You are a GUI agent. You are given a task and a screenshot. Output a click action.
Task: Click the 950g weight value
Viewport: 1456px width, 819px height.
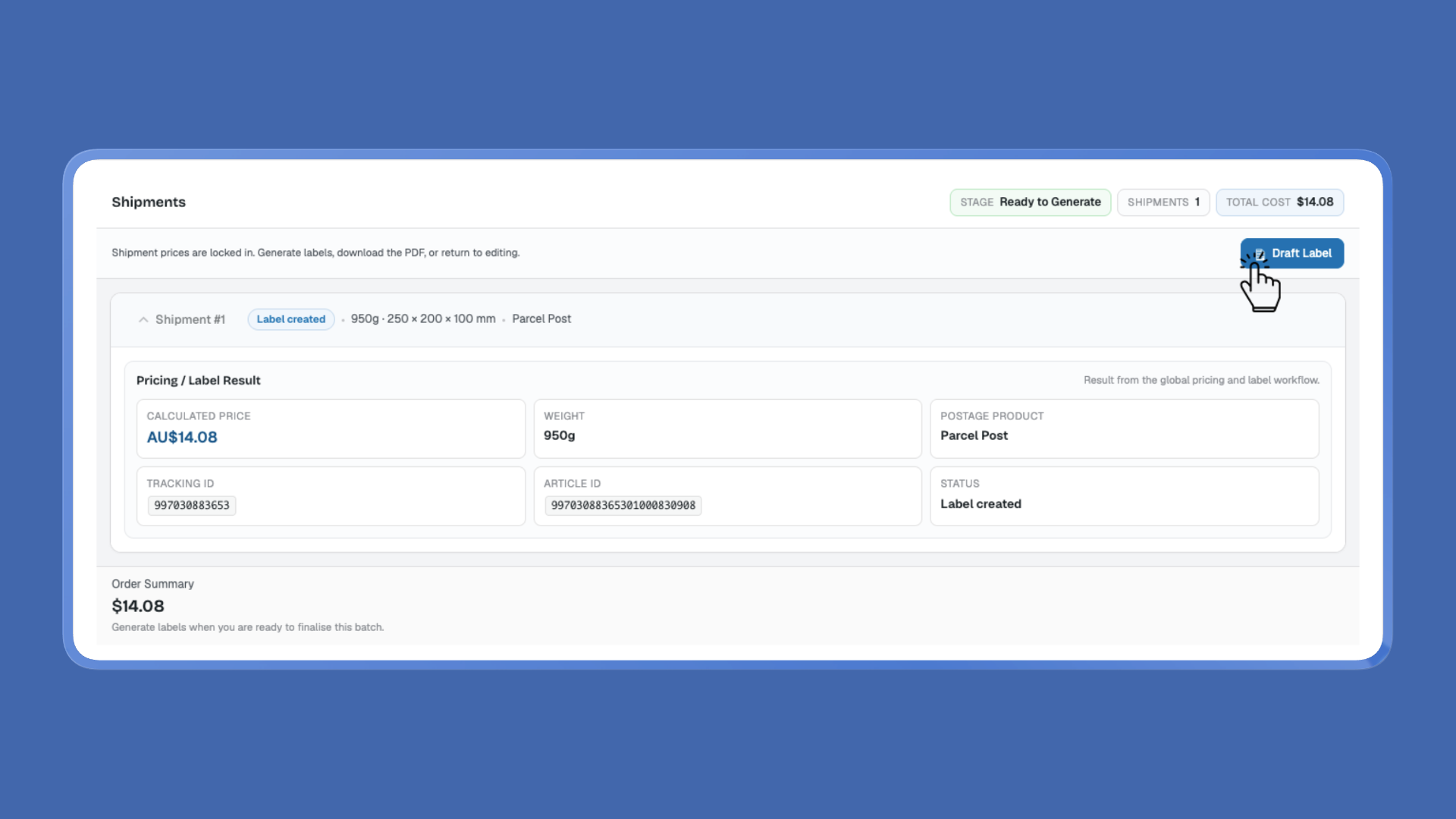(559, 435)
